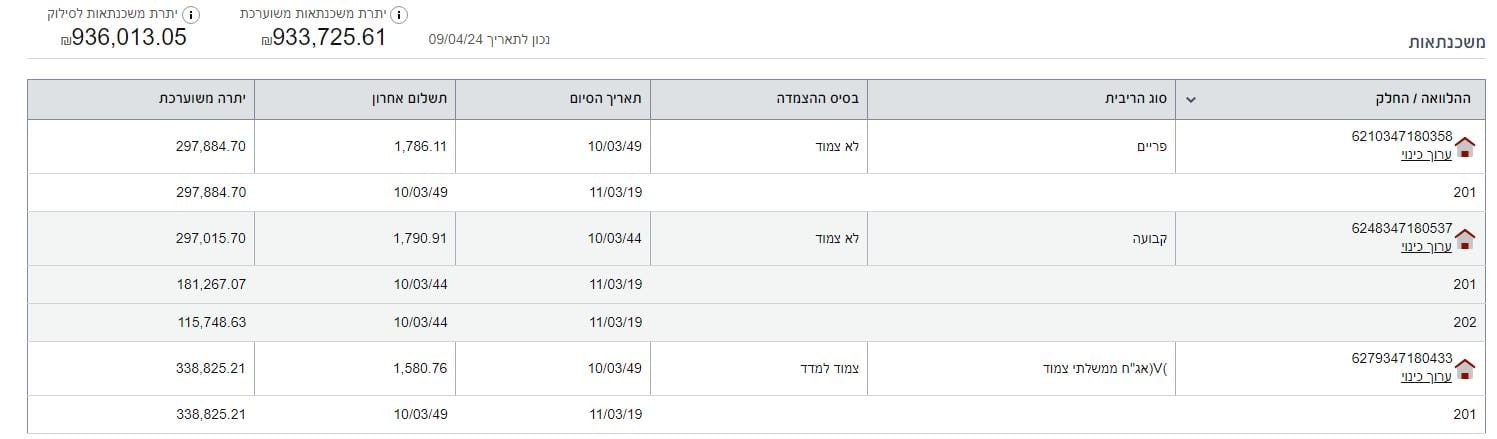Click the בסיס ההצמדה column header
Viewport: 1497px width, 439px height.
click(821, 99)
